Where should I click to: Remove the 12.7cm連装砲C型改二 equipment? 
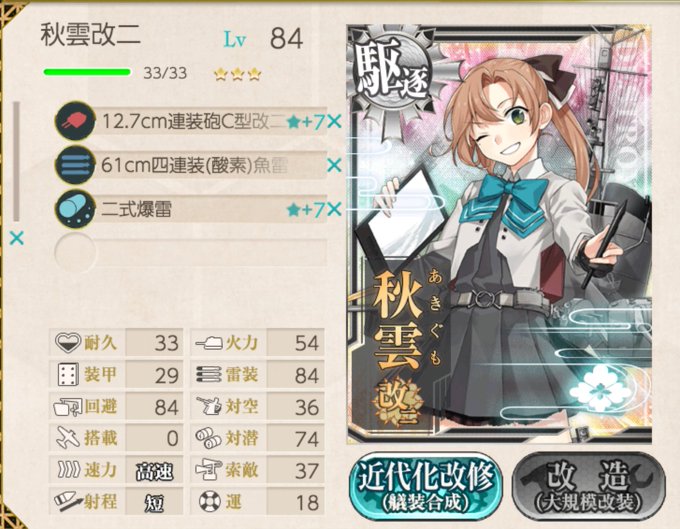click(x=334, y=122)
